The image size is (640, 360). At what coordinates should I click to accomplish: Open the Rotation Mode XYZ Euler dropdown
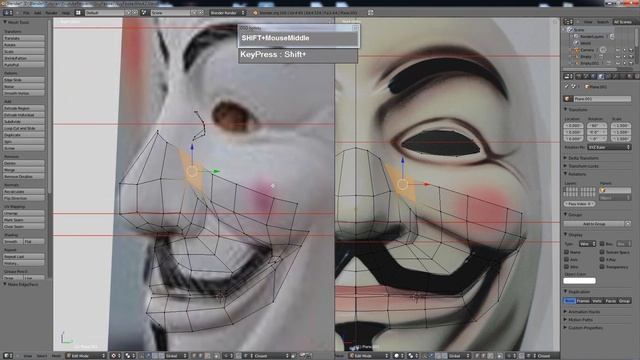pos(609,147)
